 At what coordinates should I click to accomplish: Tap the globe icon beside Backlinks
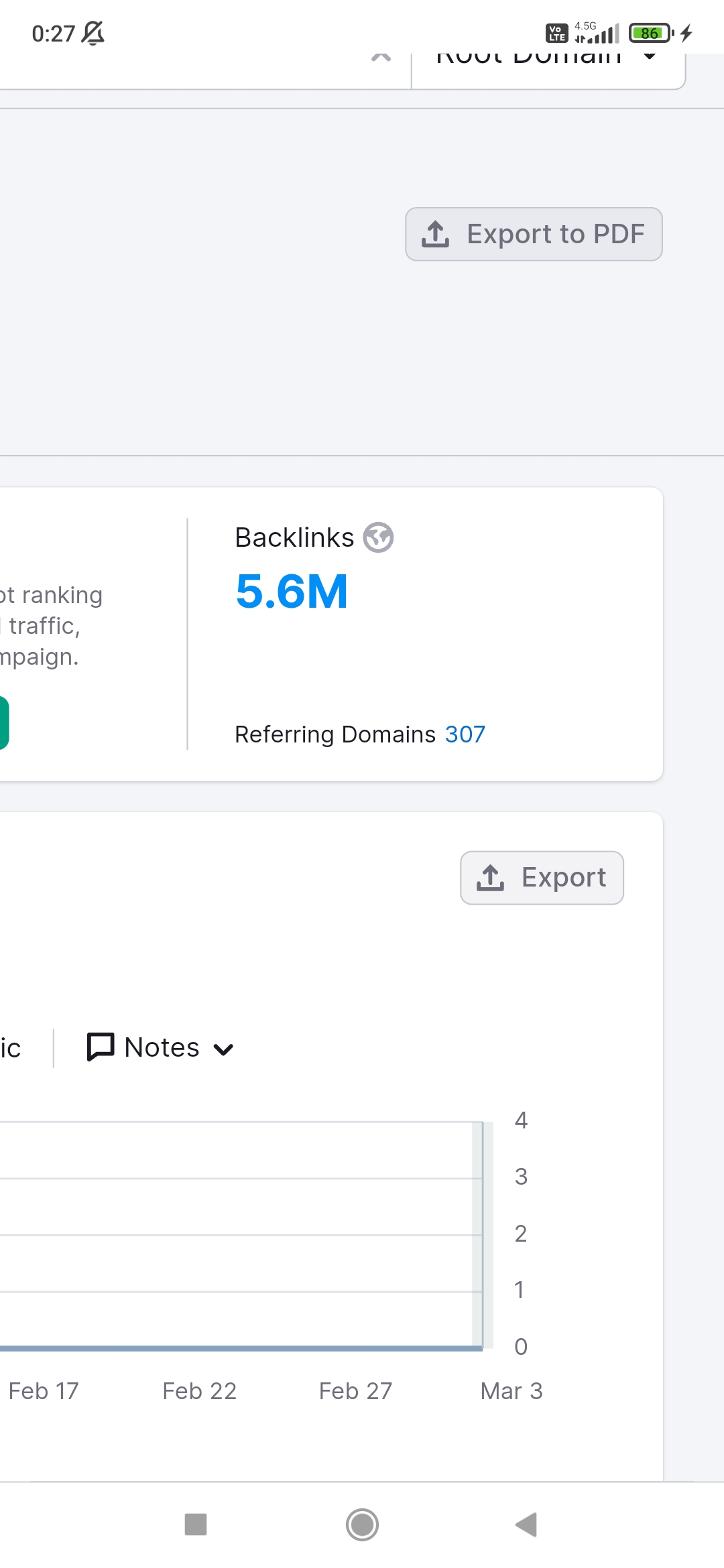(x=378, y=537)
